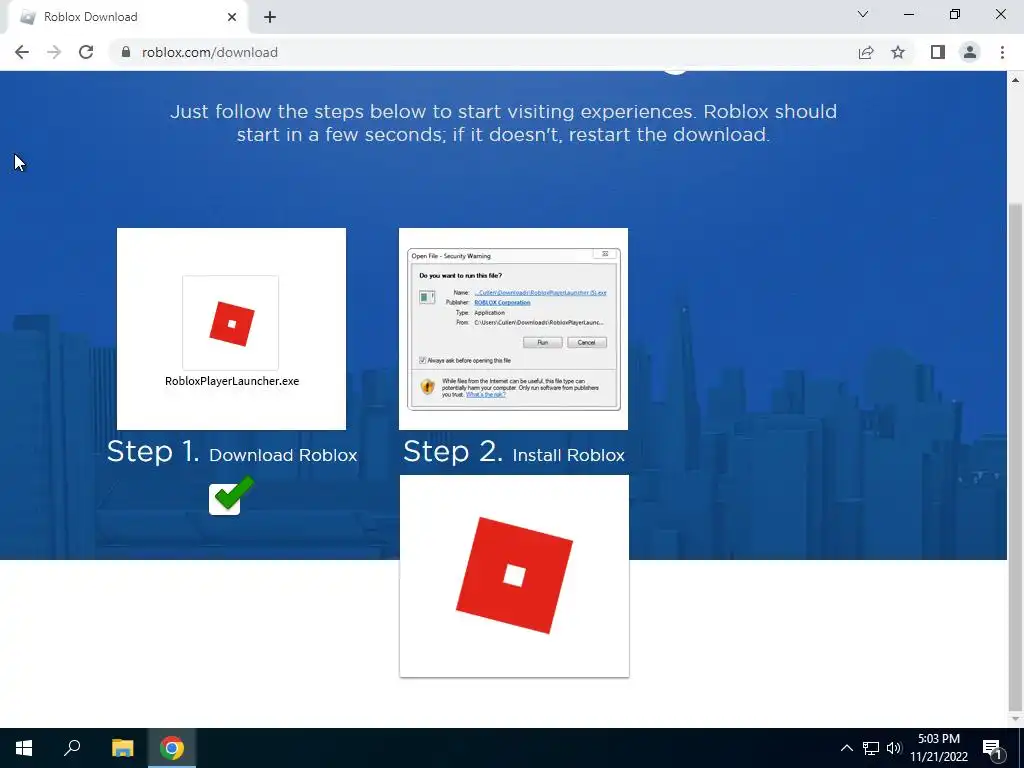Click the RobloxPlayerLauncher.exe file name

coord(232,381)
